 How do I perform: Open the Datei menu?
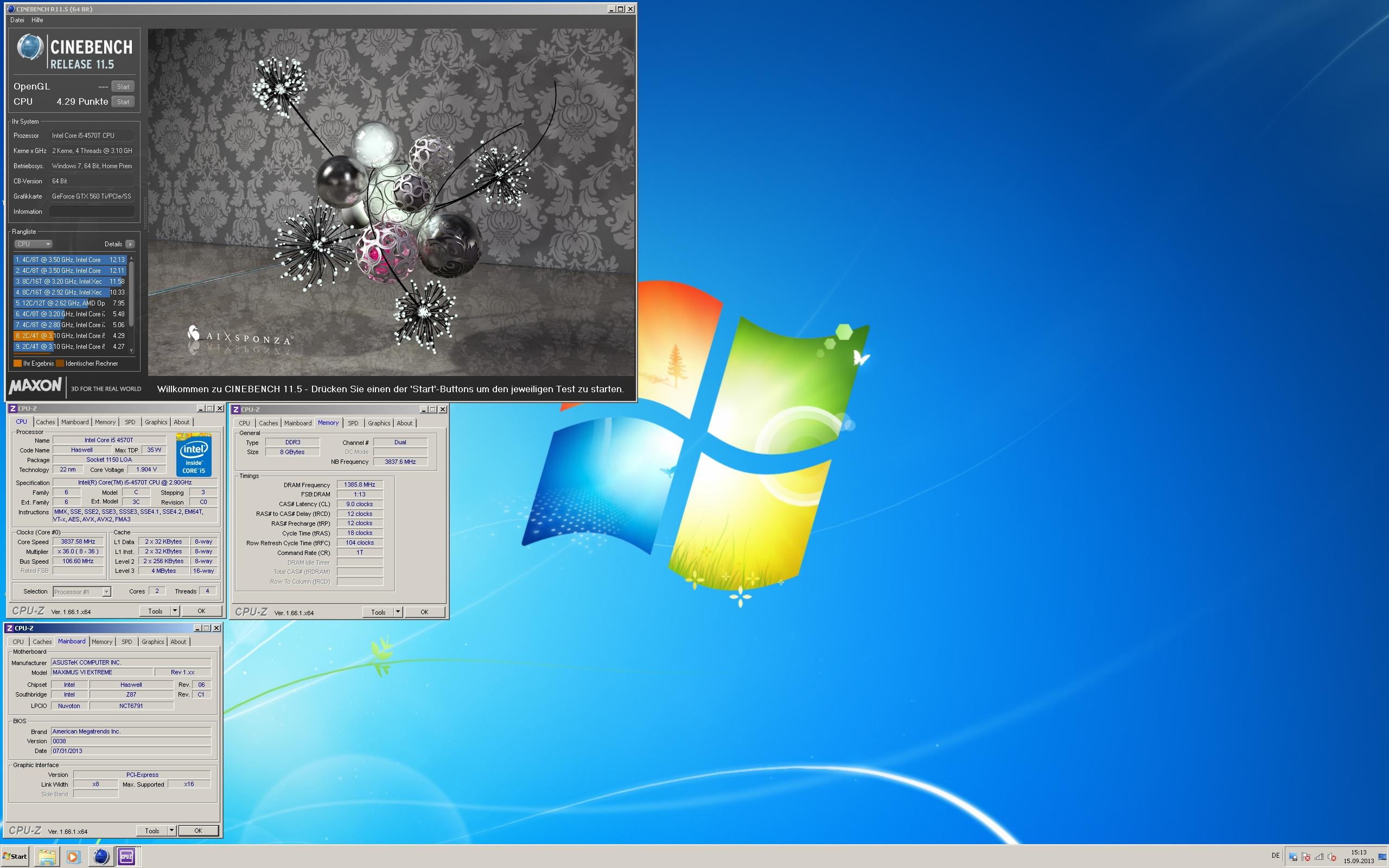pyautogui.click(x=17, y=20)
